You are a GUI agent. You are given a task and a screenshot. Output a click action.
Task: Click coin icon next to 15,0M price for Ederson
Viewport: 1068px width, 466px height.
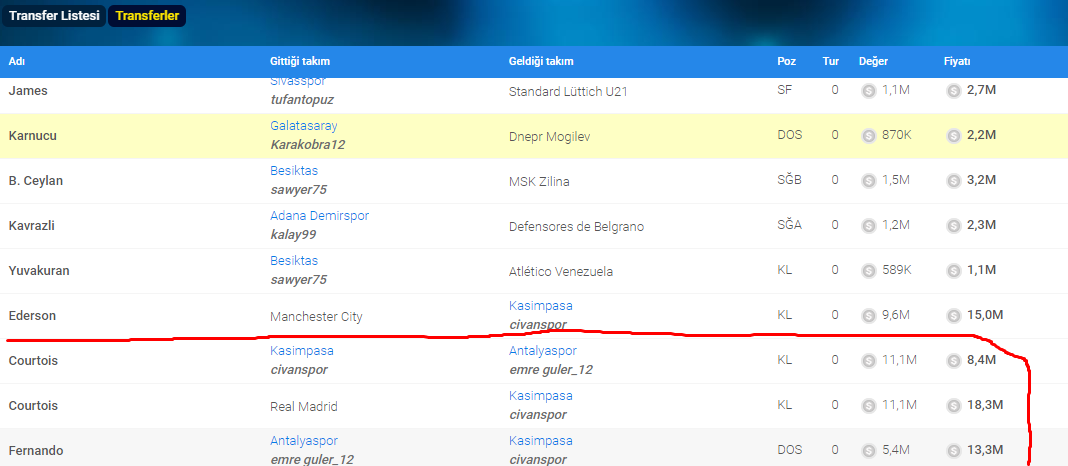[954, 315]
